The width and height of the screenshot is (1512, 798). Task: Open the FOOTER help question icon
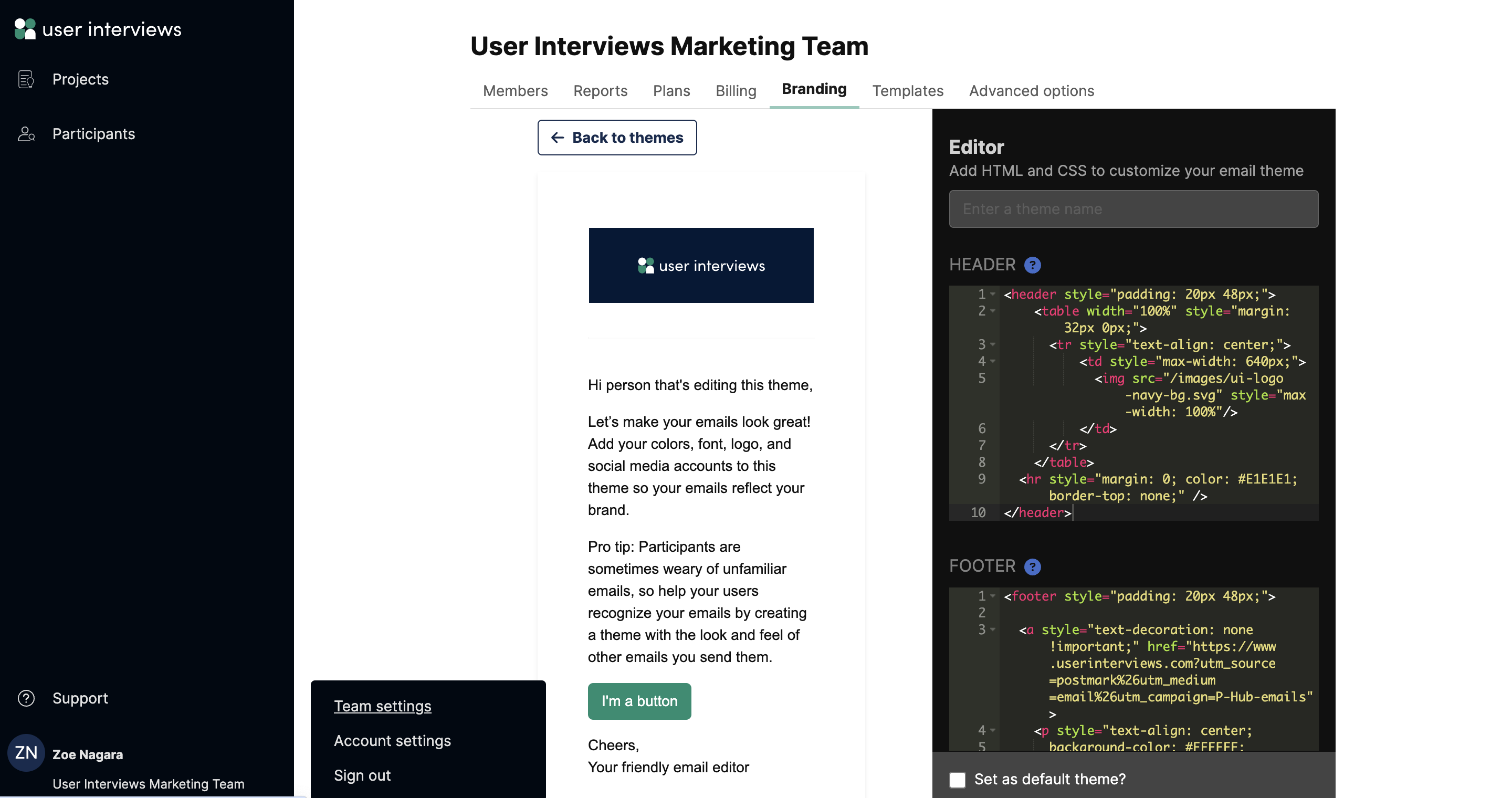pyautogui.click(x=1033, y=567)
